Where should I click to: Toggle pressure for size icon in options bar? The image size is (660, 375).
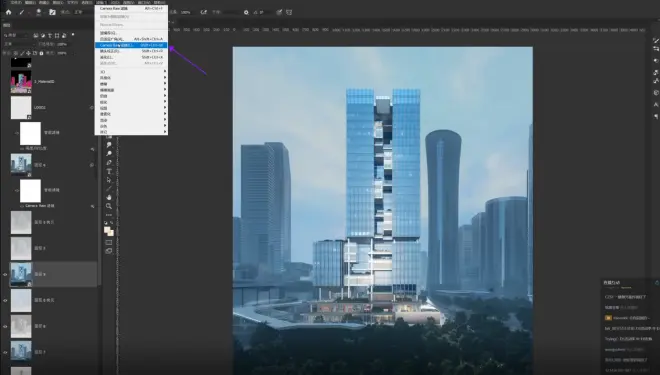pyautogui.click(x=279, y=12)
